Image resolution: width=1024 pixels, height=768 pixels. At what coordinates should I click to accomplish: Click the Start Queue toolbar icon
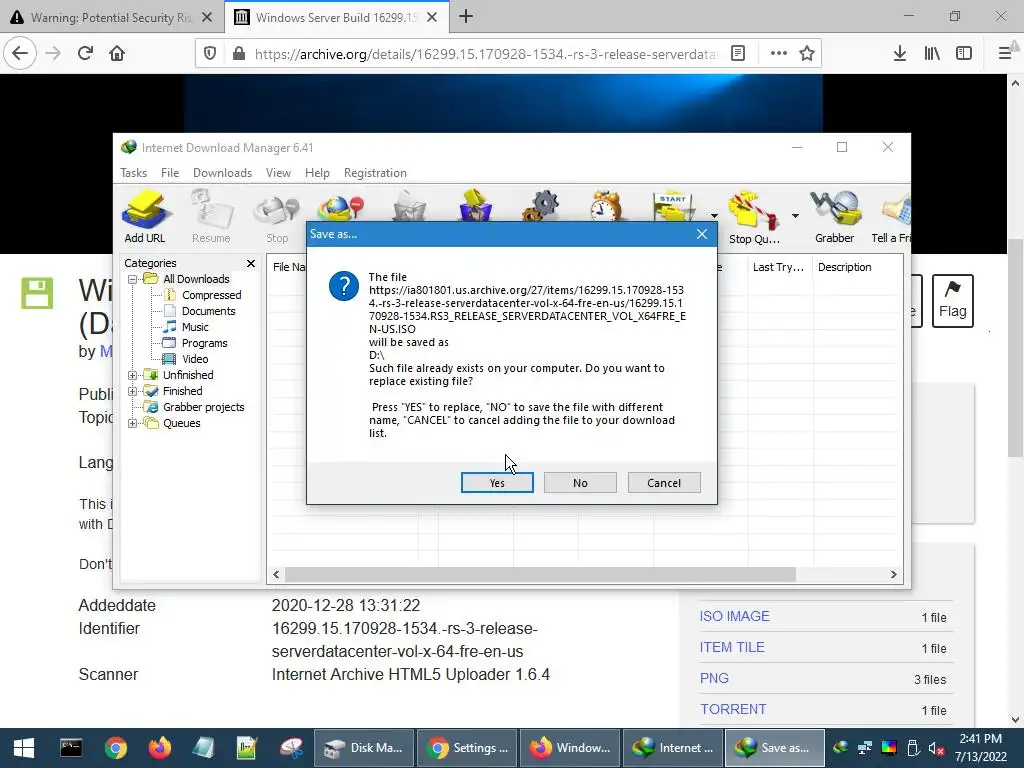click(x=674, y=206)
